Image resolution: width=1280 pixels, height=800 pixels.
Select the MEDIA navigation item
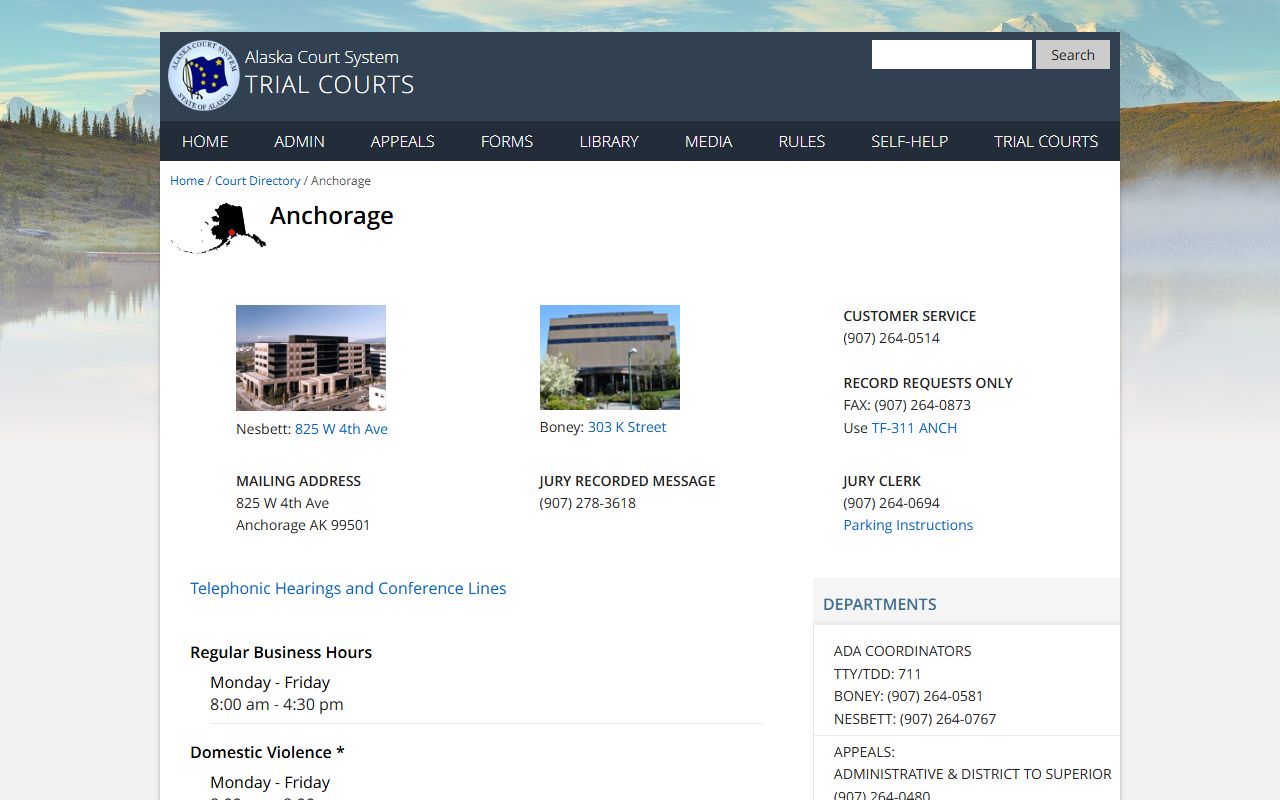pyautogui.click(x=709, y=141)
